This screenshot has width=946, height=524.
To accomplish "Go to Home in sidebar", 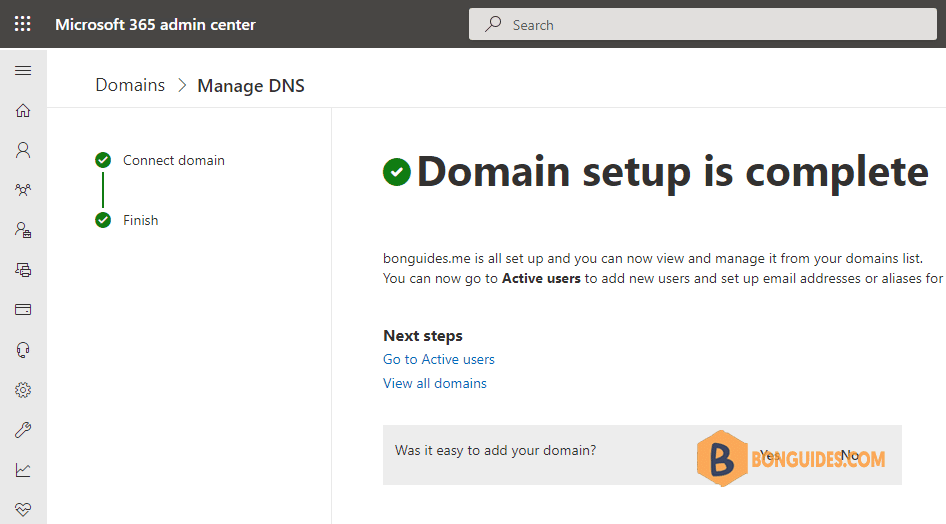I will pyautogui.click(x=23, y=110).
